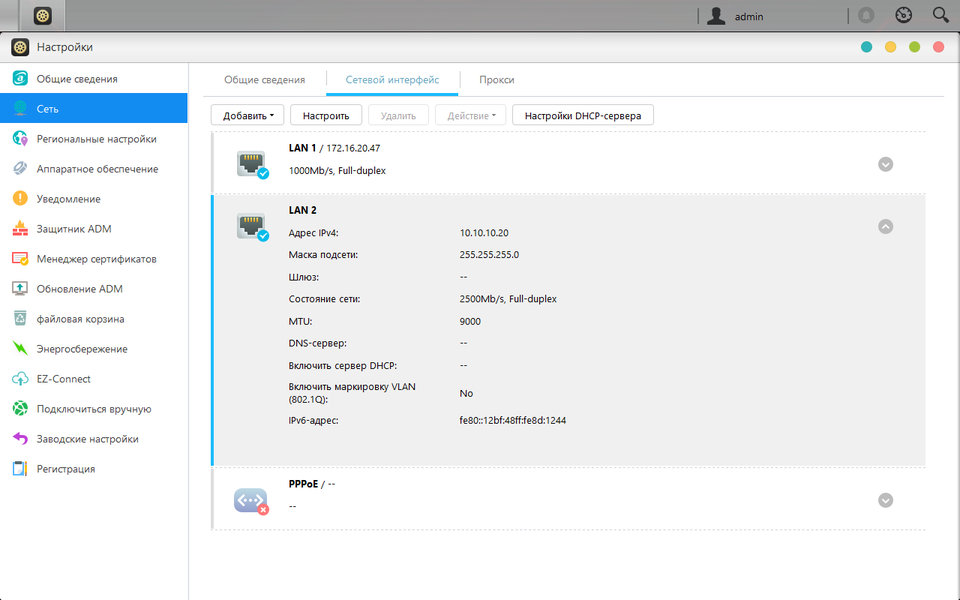Image resolution: width=960 pixels, height=600 pixels.
Task: Open the Защитник ADM firewall icon
Action: click(x=20, y=228)
